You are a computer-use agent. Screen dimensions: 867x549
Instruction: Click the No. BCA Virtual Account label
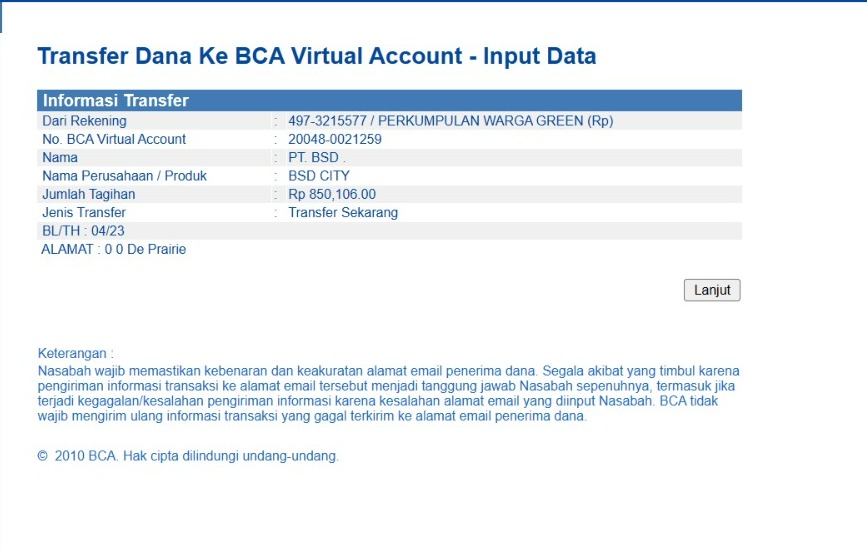114,139
